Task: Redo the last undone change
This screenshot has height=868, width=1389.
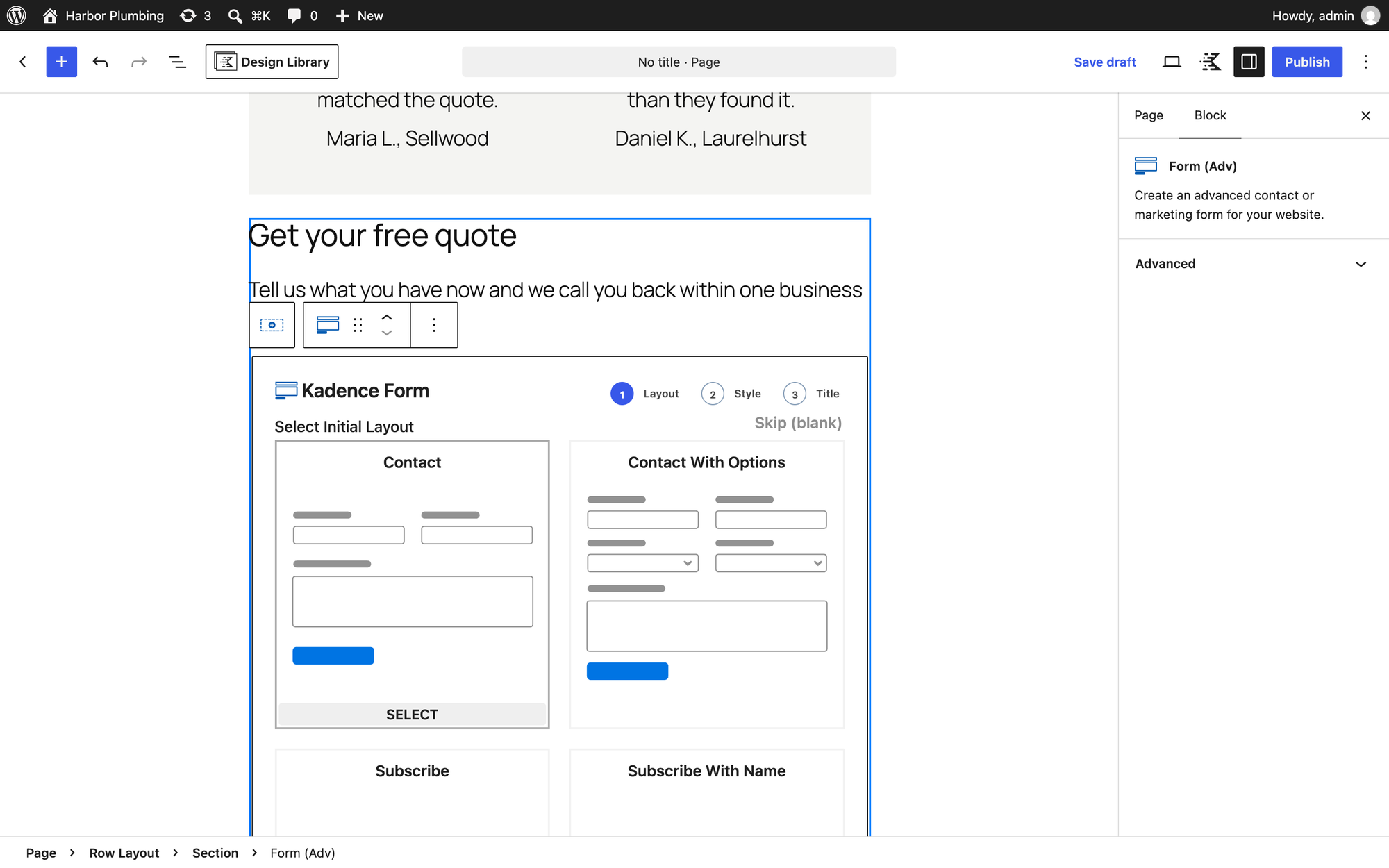Action: pyautogui.click(x=139, y=62)
